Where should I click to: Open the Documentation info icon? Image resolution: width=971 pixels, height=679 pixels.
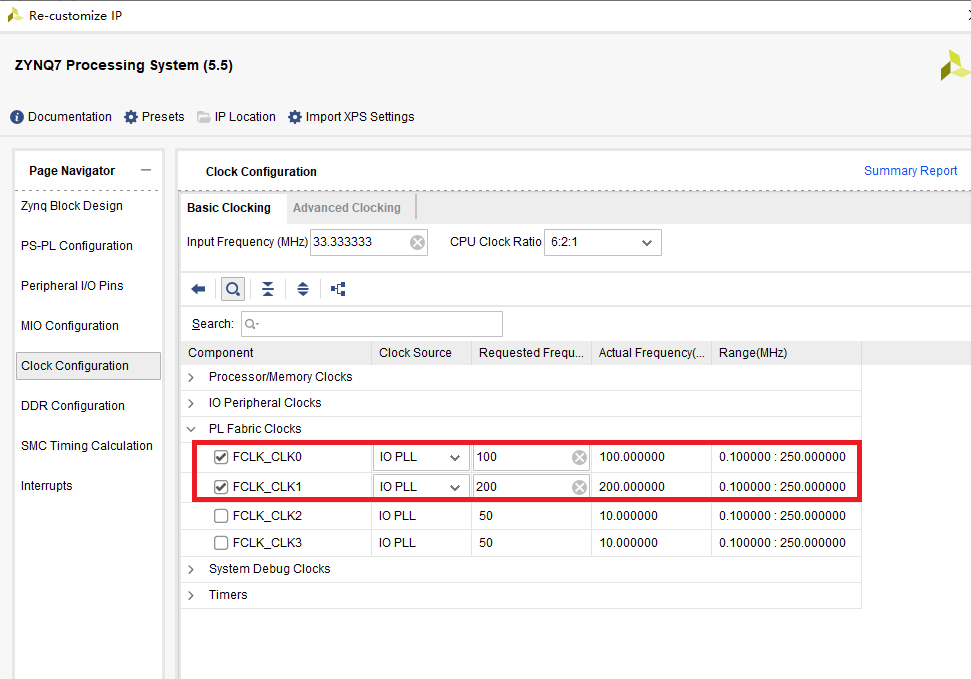(x=17, y=117)
